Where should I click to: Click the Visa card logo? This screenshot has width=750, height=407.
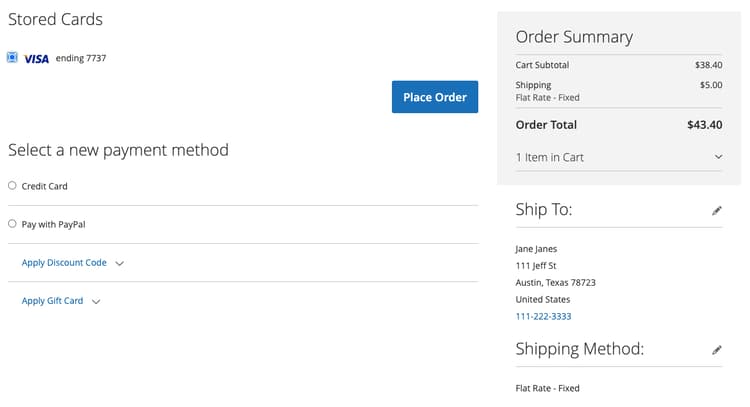36,59
